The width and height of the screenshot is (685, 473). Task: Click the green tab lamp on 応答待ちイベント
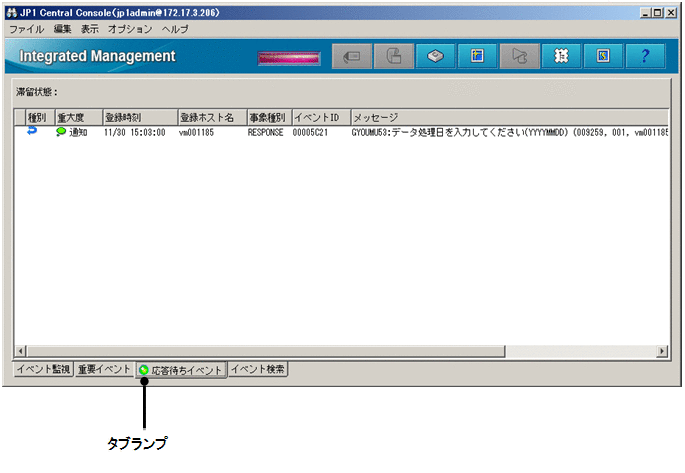[144, 370]
